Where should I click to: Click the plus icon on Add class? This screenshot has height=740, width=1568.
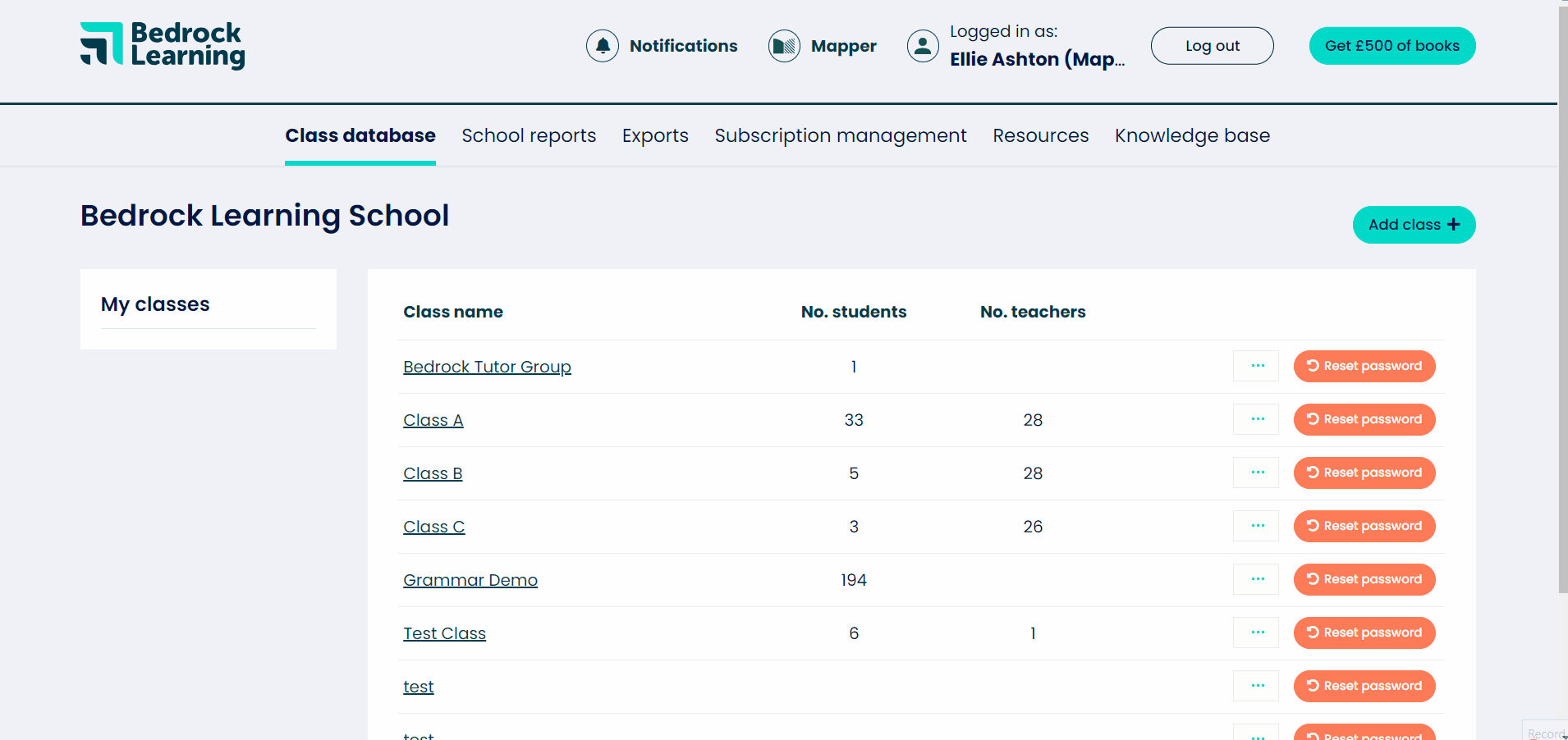1453,224
